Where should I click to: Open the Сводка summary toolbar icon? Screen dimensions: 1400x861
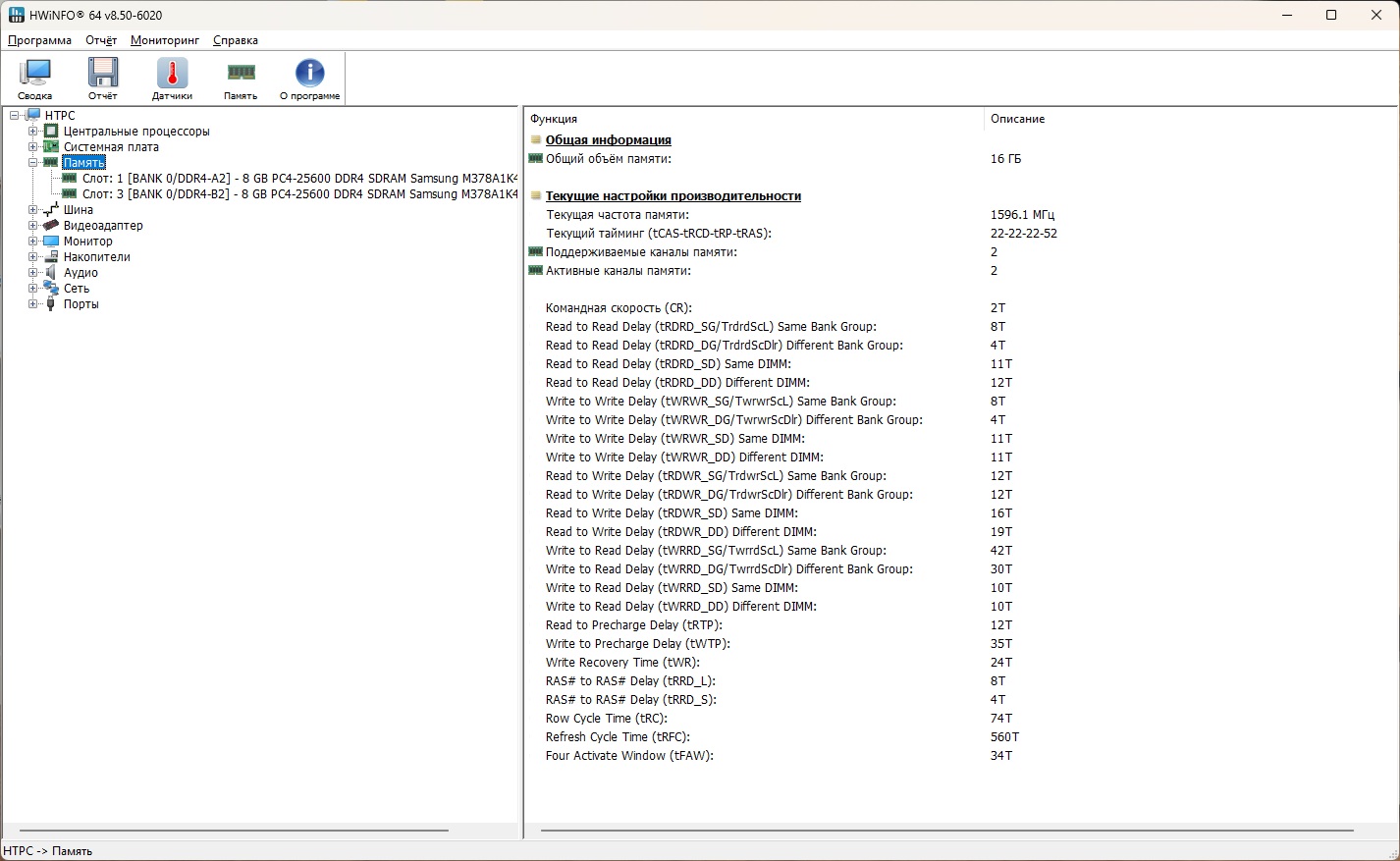(x=36, y=73)
